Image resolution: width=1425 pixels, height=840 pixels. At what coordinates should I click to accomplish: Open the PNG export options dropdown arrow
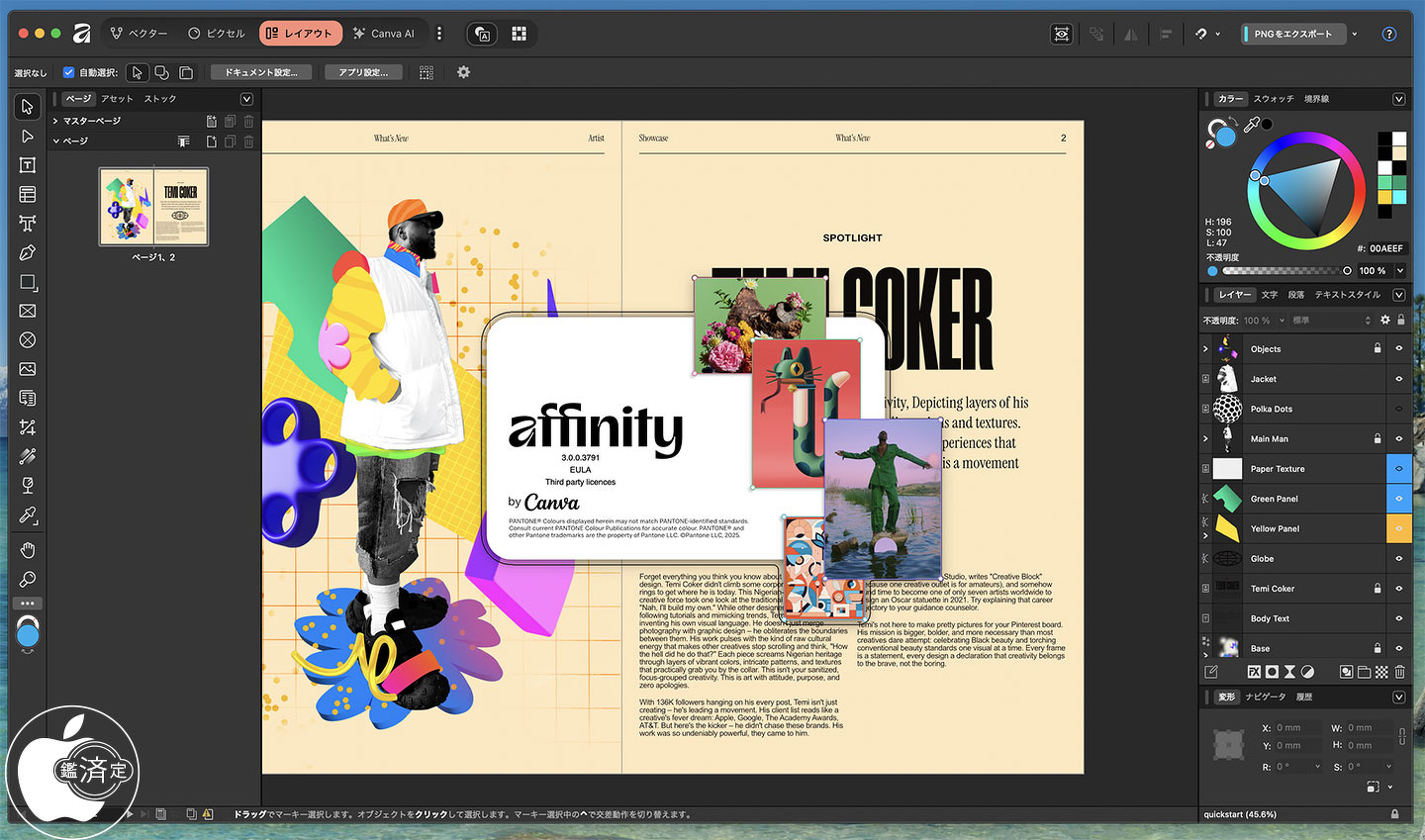click(1355, 34)
